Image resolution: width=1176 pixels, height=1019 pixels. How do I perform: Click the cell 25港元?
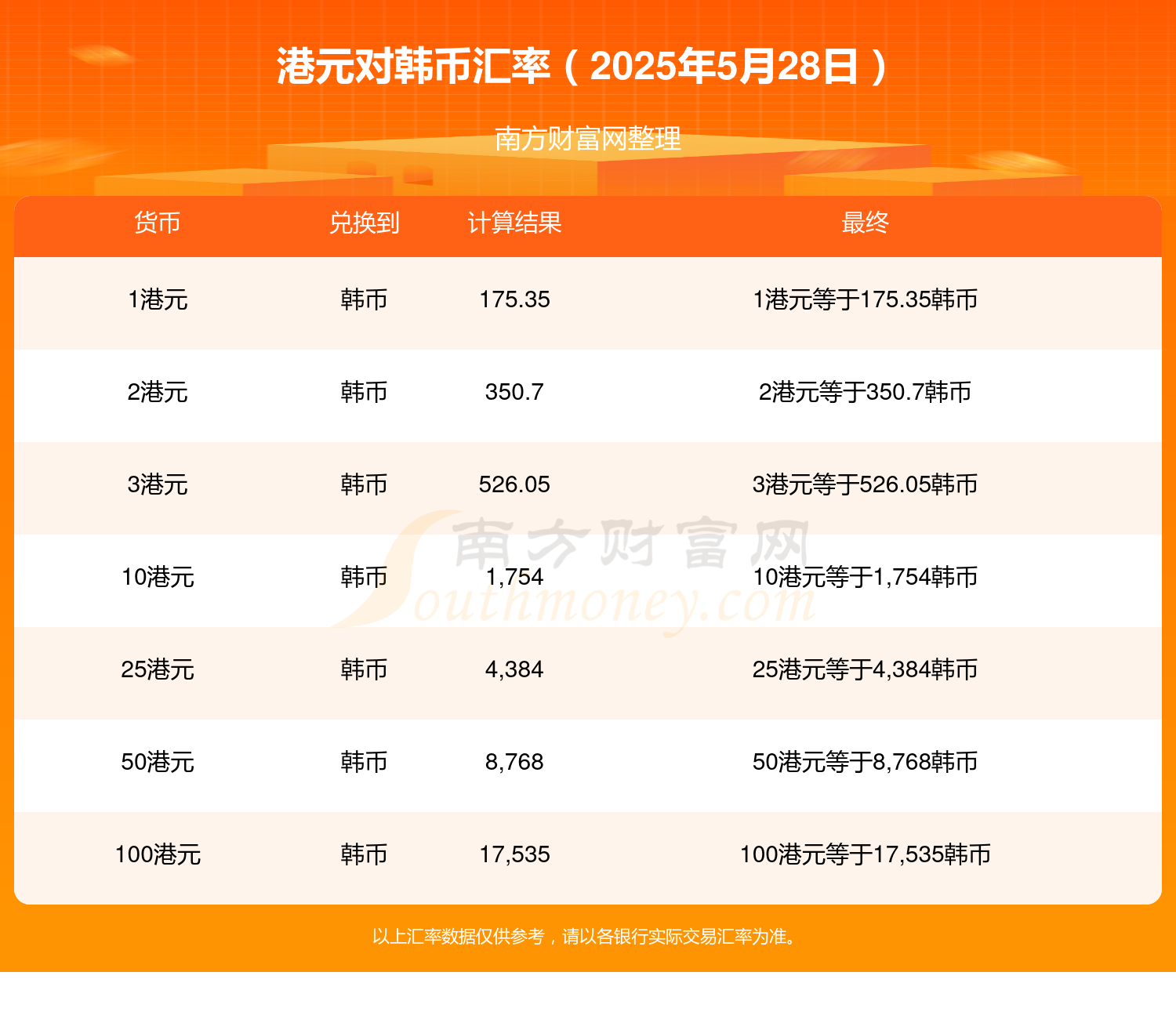158,669
